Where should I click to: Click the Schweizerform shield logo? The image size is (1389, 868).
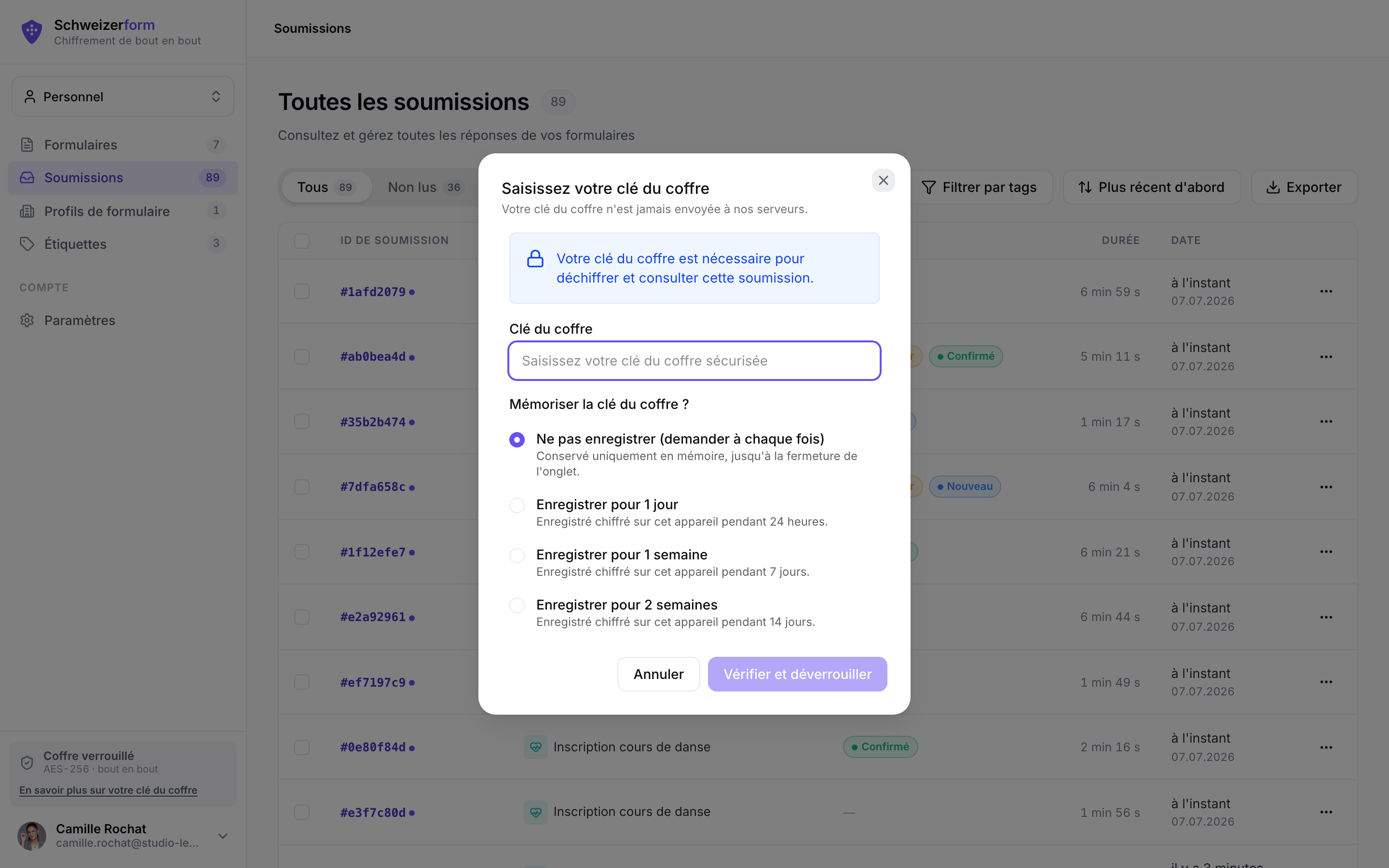pyautogui.click(x=31, y=31)
